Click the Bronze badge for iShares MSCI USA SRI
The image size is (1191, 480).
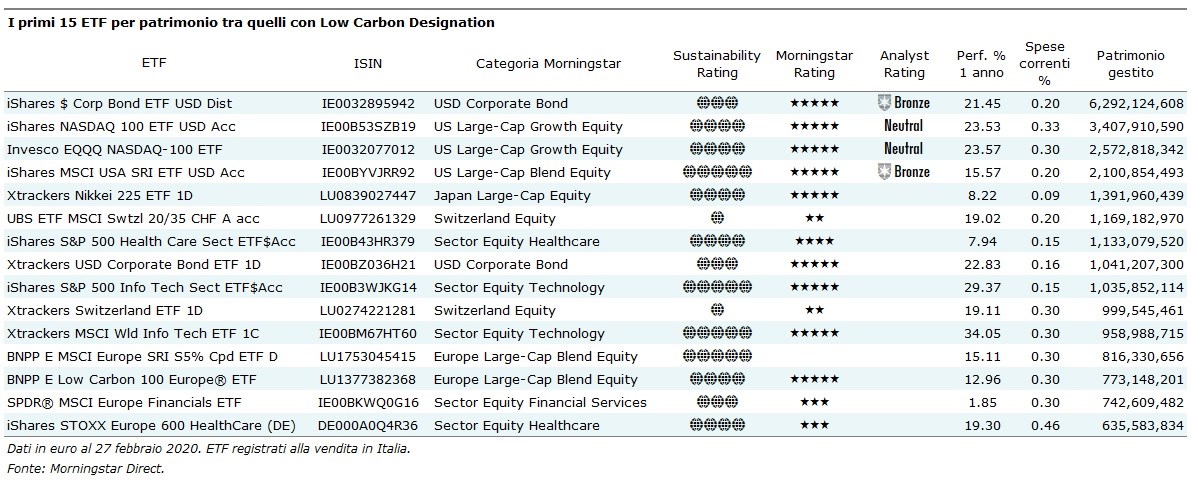(903, 172)
